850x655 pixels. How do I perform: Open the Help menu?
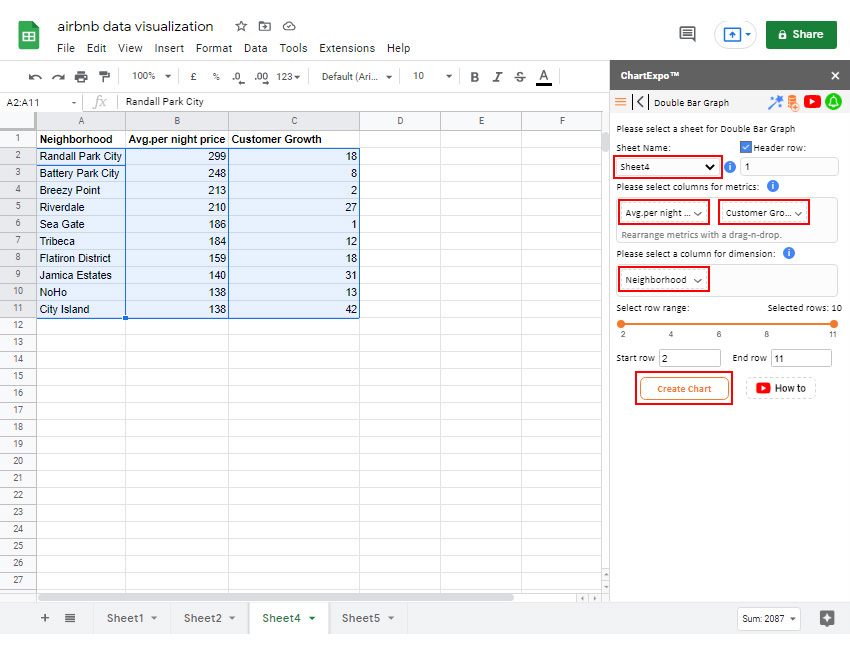coord(398,48)
